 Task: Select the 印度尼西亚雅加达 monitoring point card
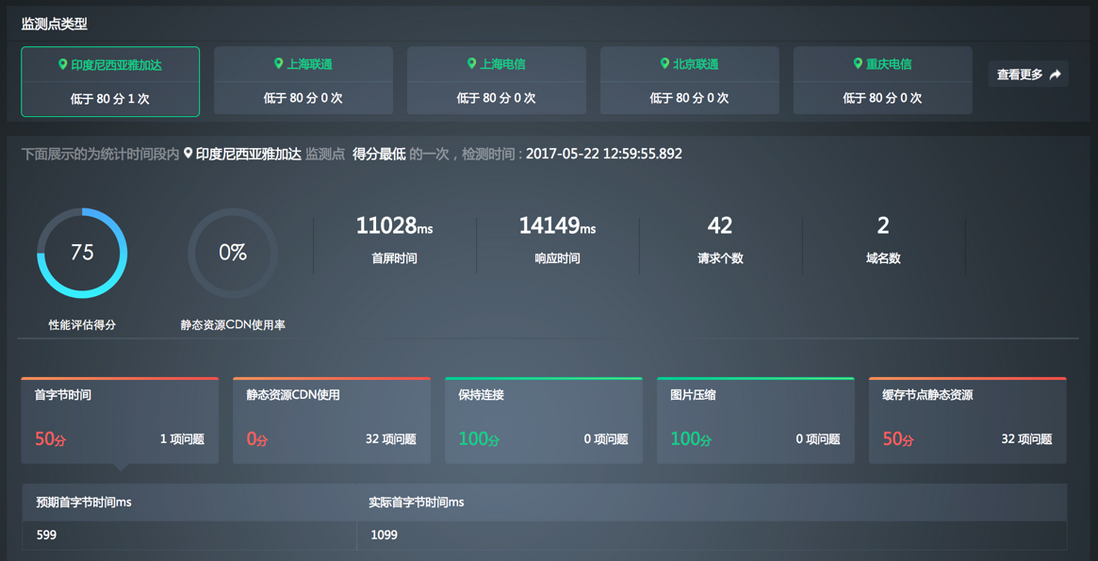111,81
